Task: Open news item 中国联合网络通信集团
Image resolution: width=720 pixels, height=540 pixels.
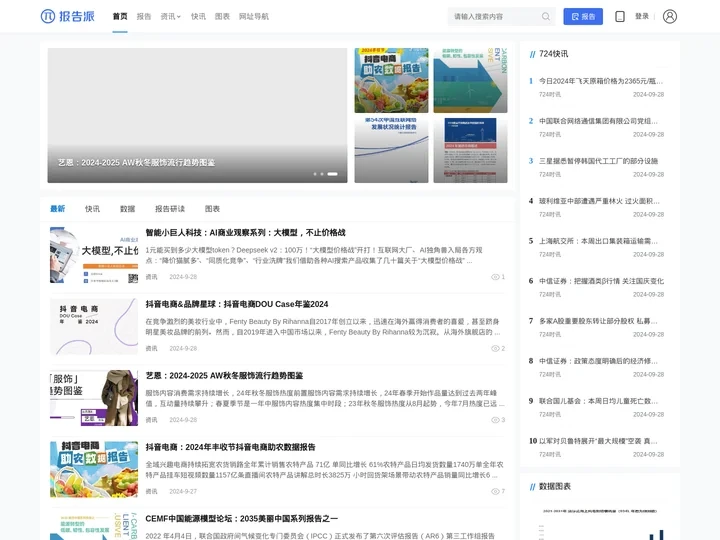Action: pyautogui.click(x=598, y=121)
